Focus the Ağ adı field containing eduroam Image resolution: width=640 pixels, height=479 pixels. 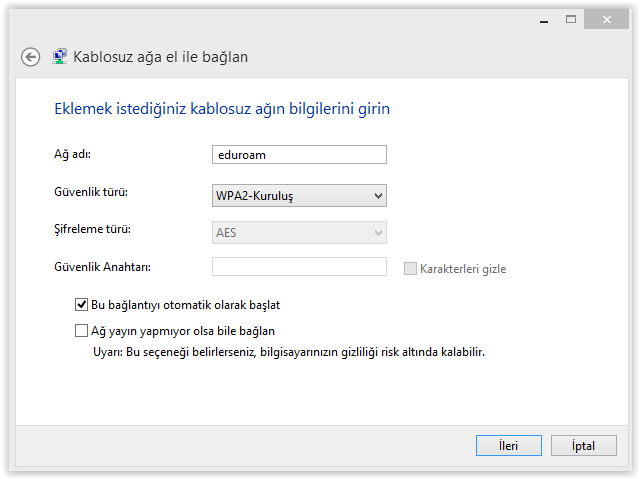tap(299, 155)
